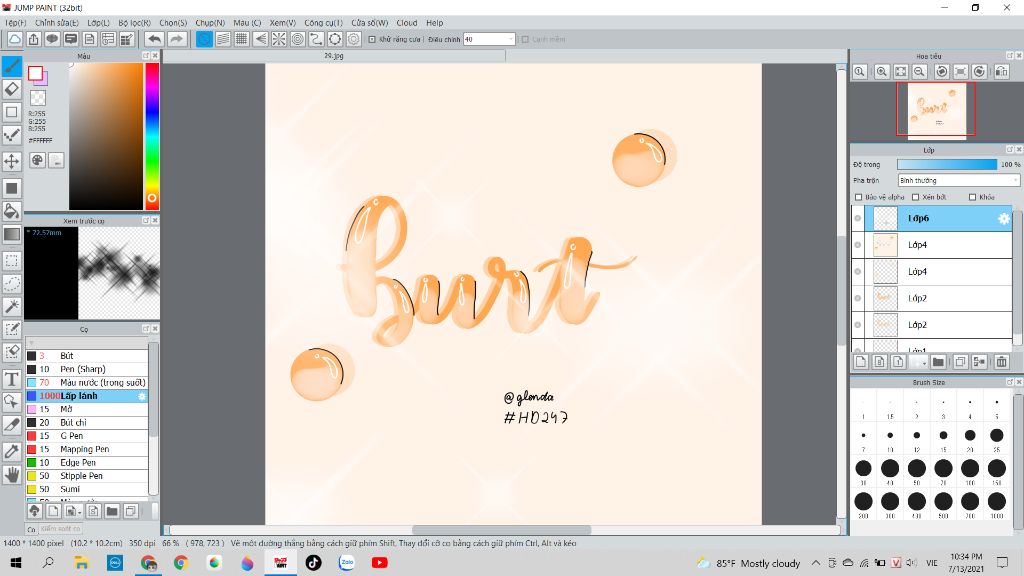Open the Bộ lọc(R) menu
This screenshot has width=1024, height=576.
[x=135, y=23]
